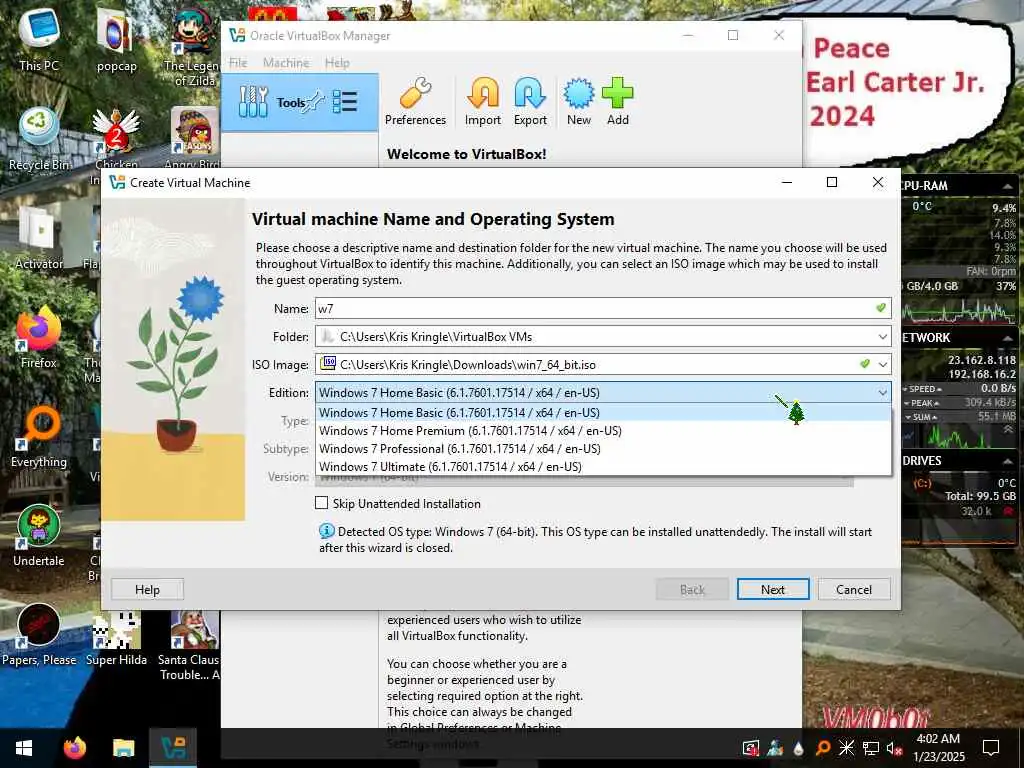
Task: Open File Explorer from the taskbar
Action: [x=123, y=748]
